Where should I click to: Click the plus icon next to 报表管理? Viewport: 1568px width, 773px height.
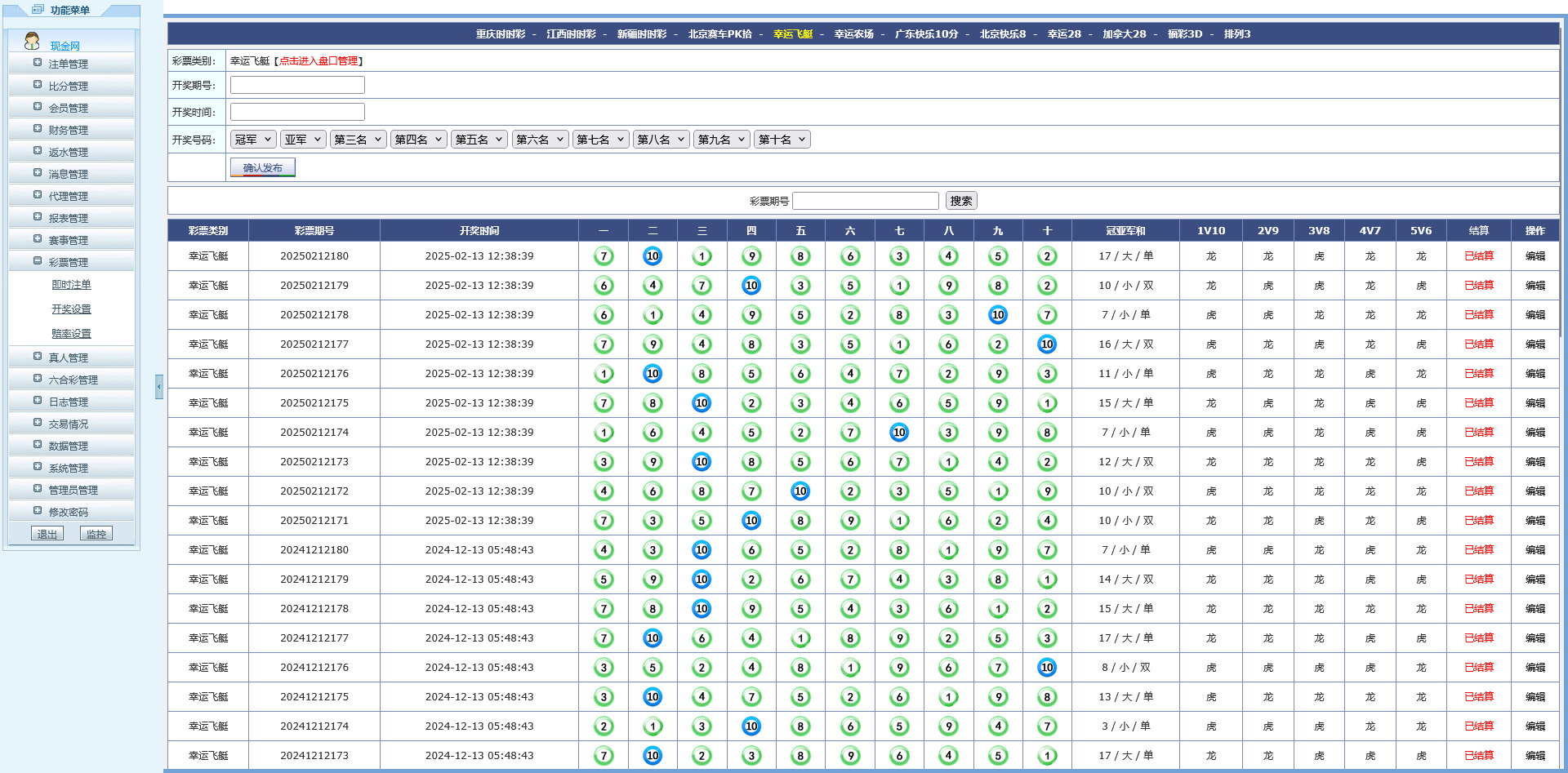[x=38, y=217]
